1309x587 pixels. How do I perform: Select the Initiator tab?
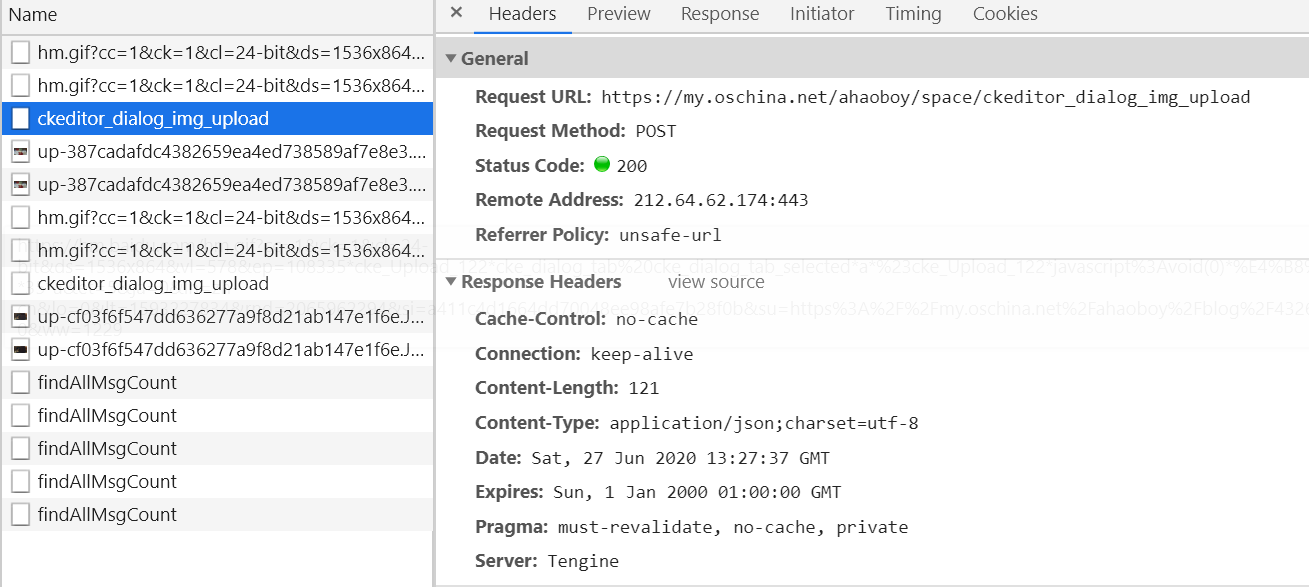(822, 14)
